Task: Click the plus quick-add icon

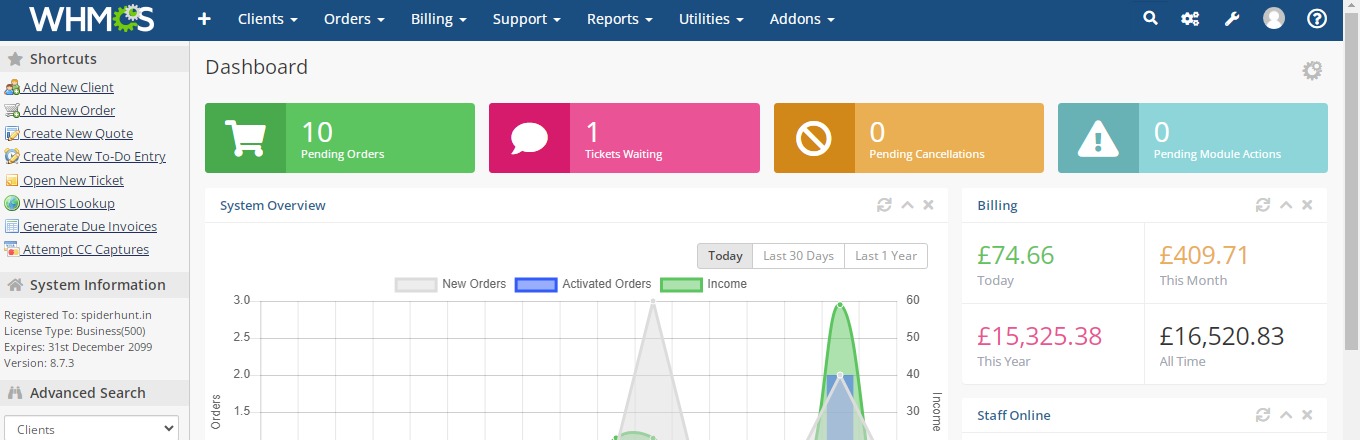Action: coord(204,19)
